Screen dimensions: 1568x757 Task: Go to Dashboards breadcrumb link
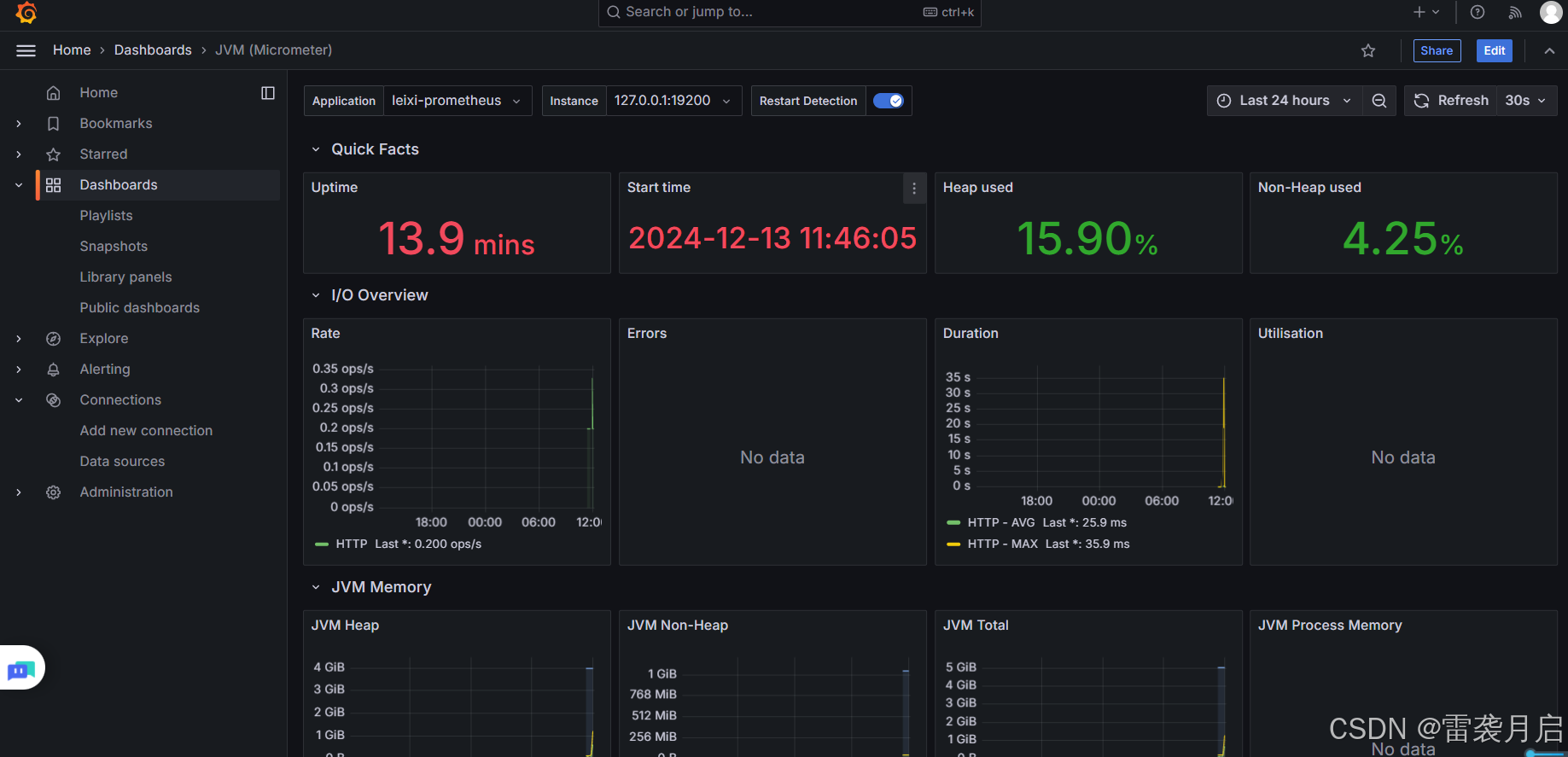click(153, 50)
